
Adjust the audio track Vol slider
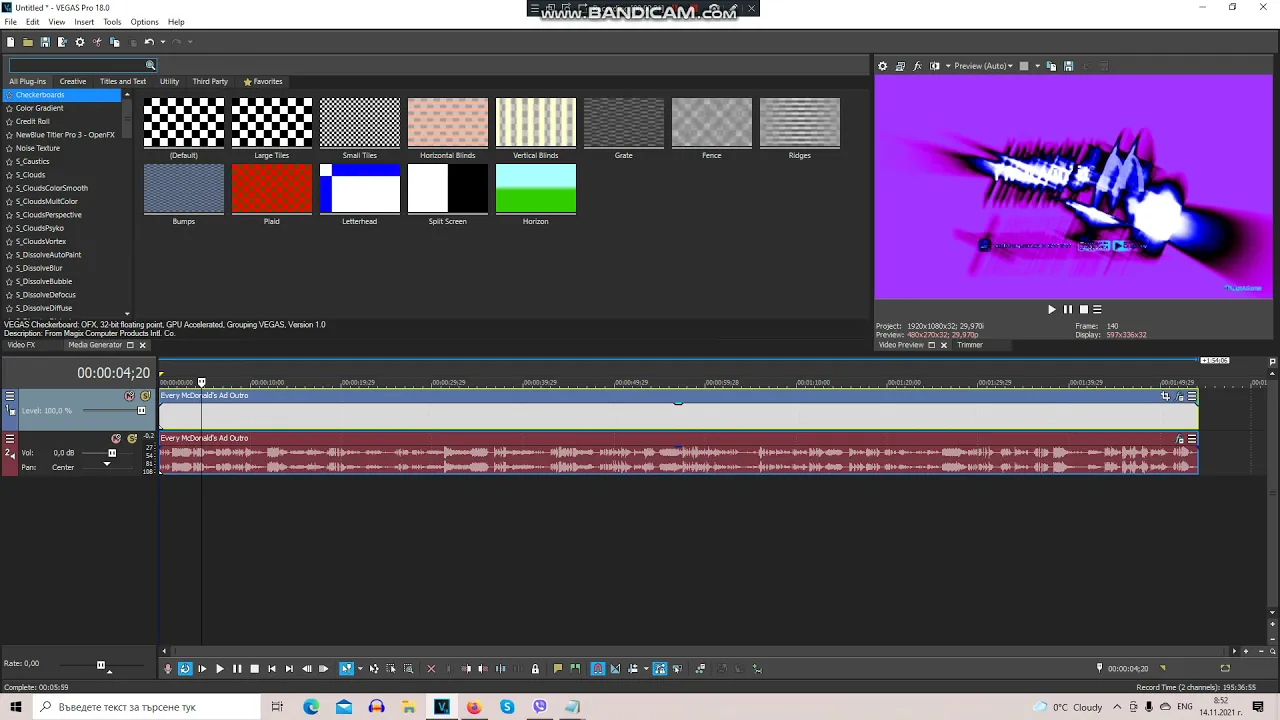pyautogui.click(x=112, y=453)
